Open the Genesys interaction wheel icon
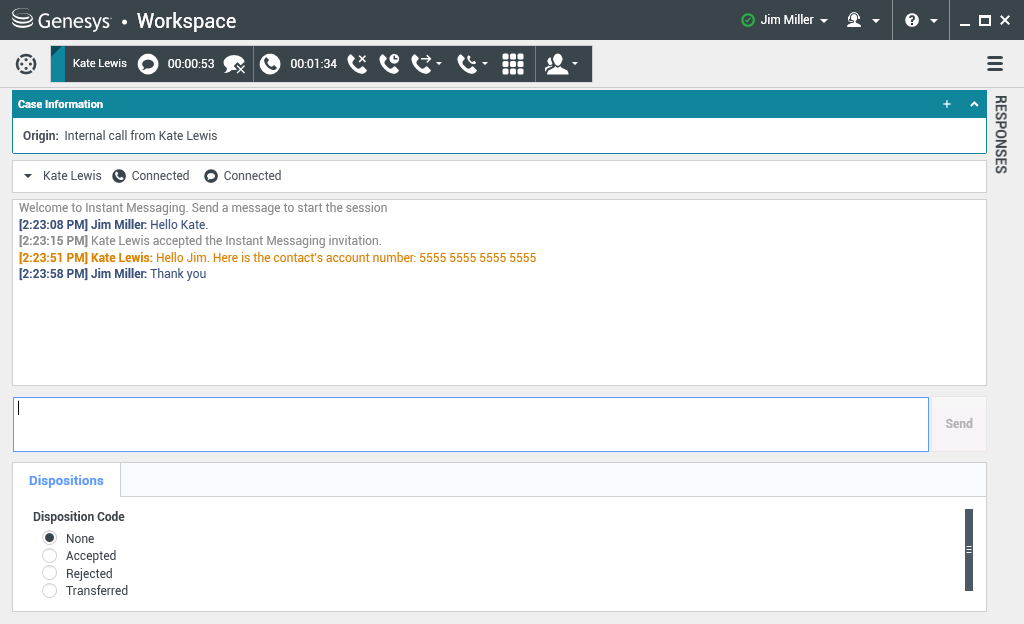 pyautogui.click(x=26, y=64)
